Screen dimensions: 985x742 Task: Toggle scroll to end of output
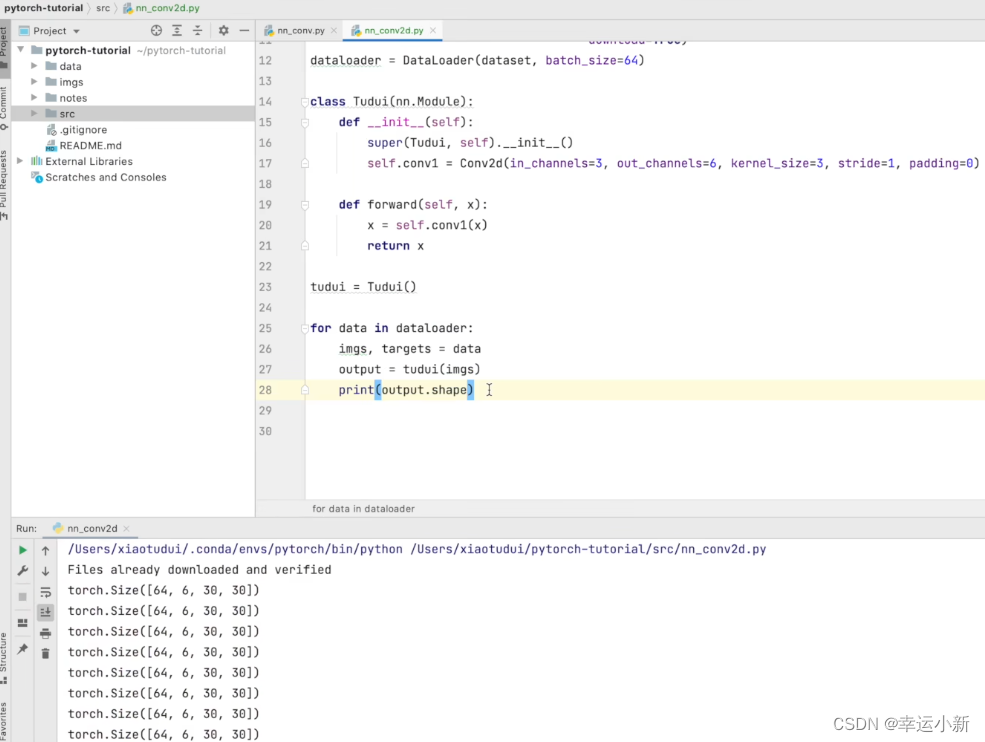coord(45,612)
